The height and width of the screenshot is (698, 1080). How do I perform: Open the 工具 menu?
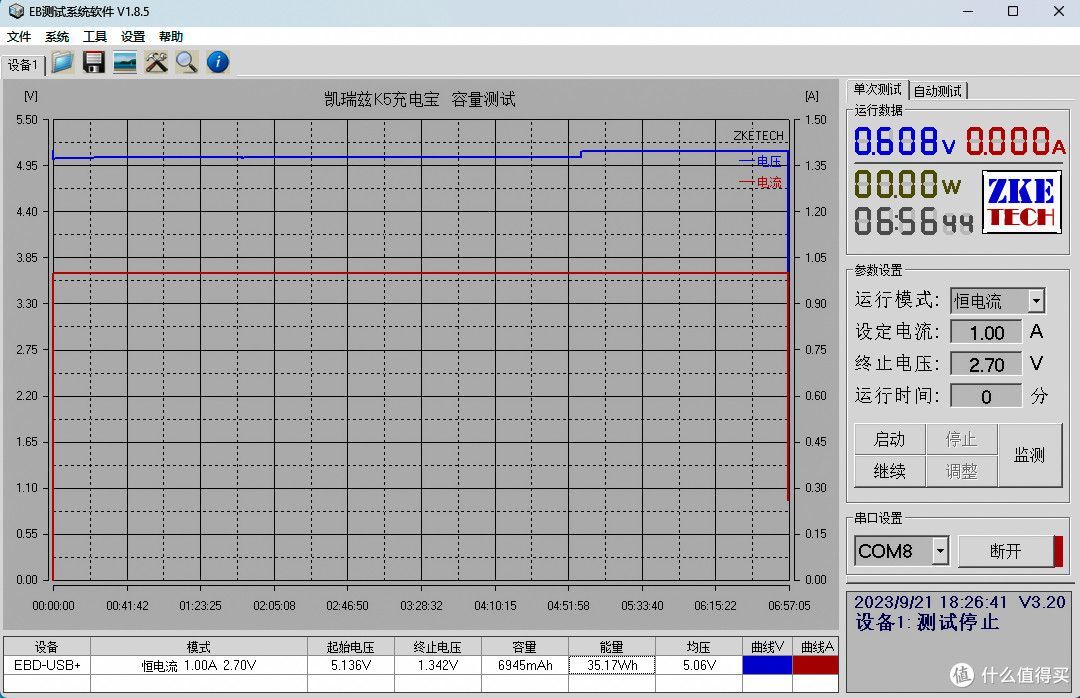coord(94,37)
